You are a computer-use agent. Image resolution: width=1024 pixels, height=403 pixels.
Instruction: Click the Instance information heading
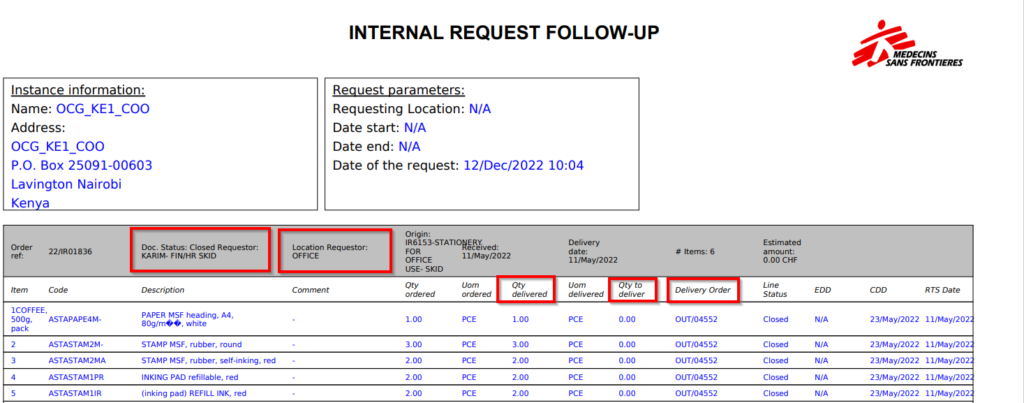[78, 90]
